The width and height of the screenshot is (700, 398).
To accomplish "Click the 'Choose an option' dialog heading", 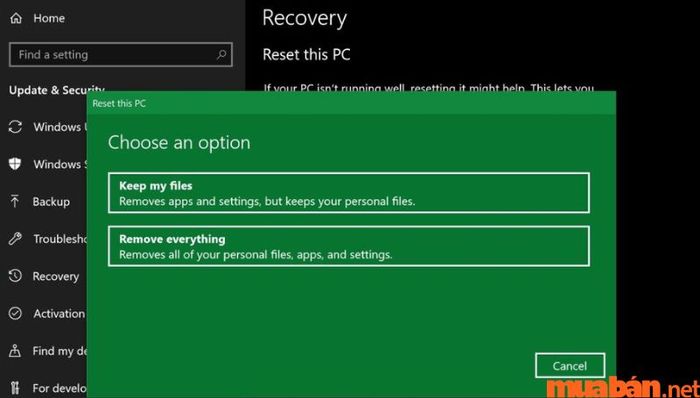I will 179,143.
